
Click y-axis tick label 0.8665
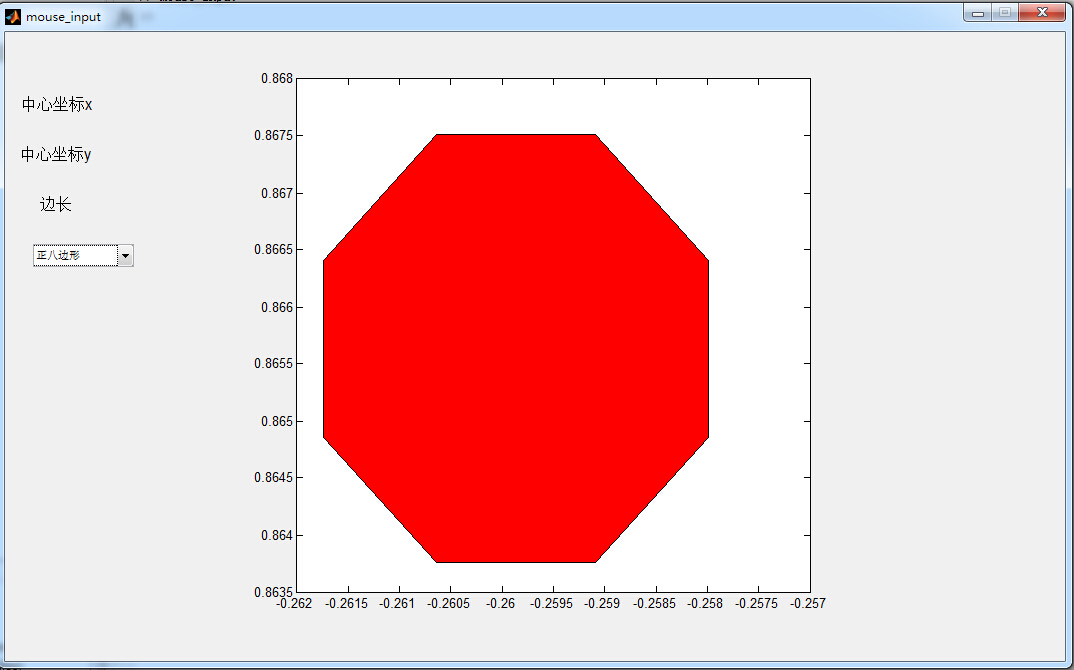coord(273,249)
